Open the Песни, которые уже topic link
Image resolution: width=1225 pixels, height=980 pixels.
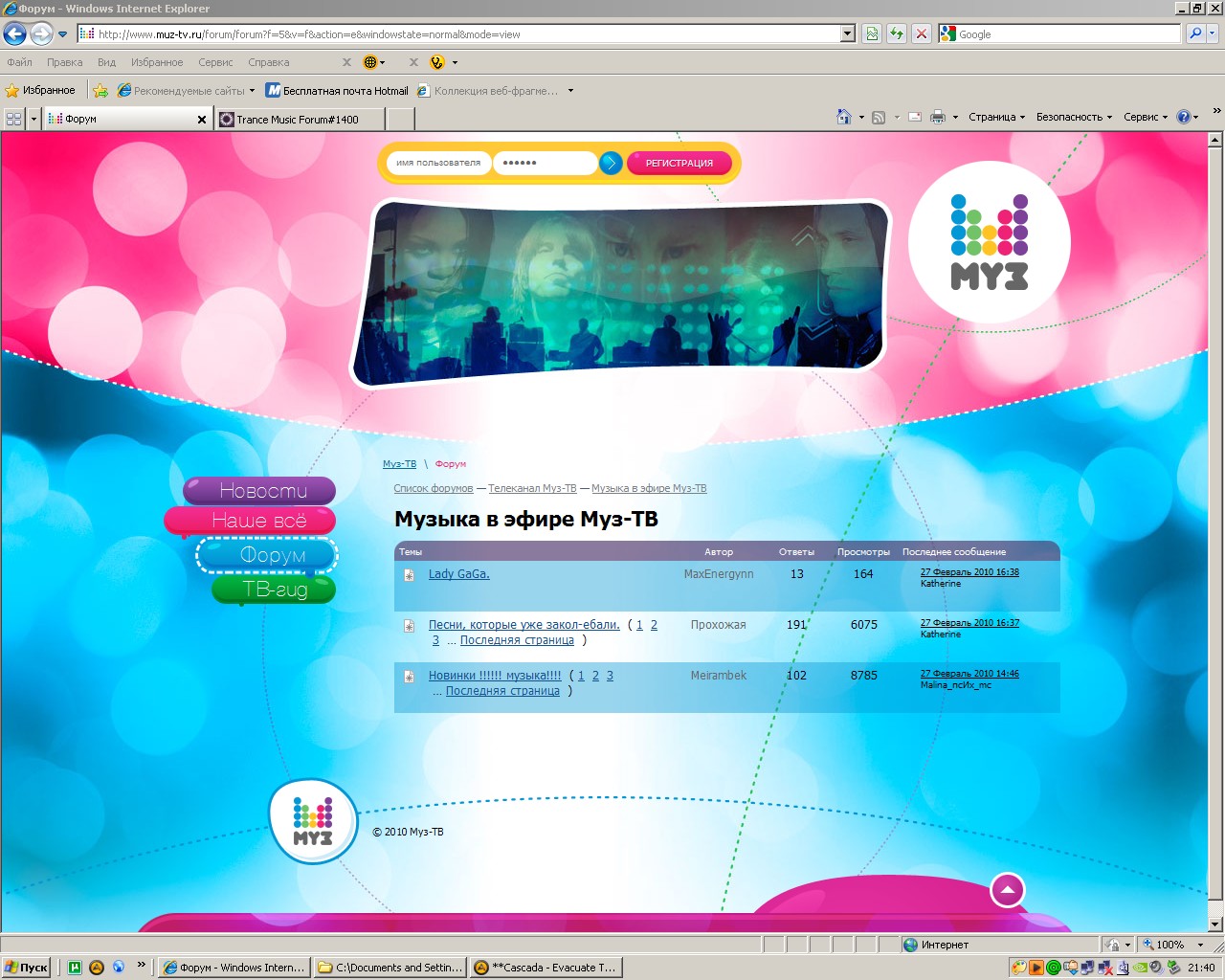[x=524, y=625]
